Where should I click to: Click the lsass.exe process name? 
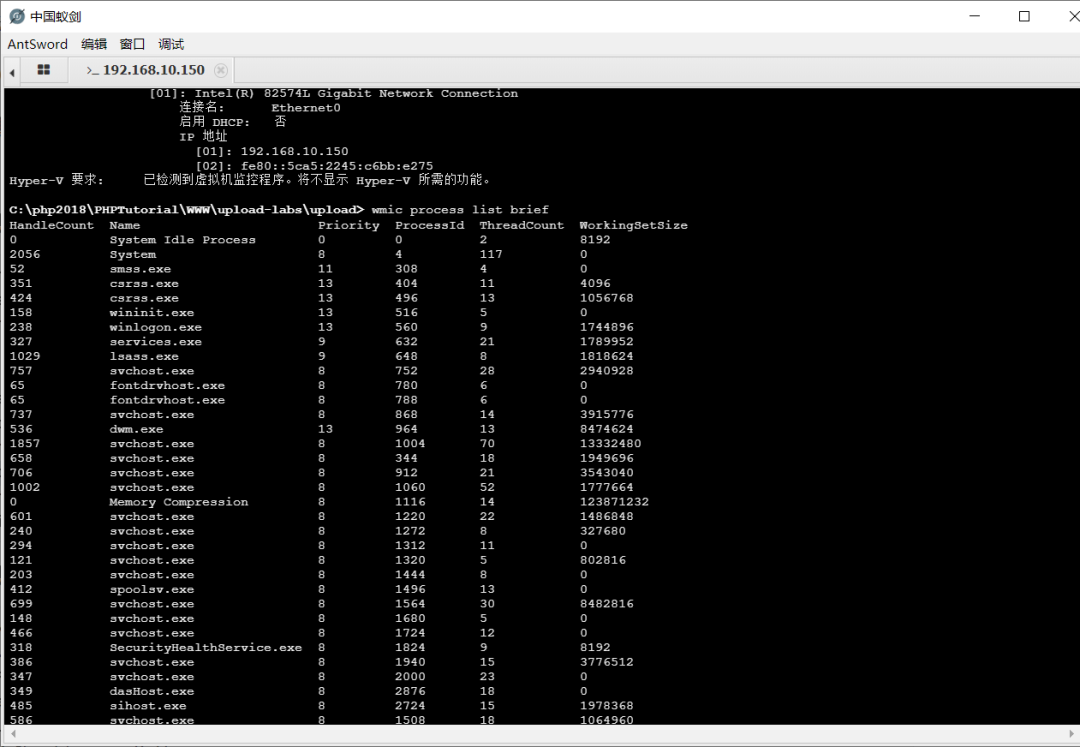(x=144, y=357)
